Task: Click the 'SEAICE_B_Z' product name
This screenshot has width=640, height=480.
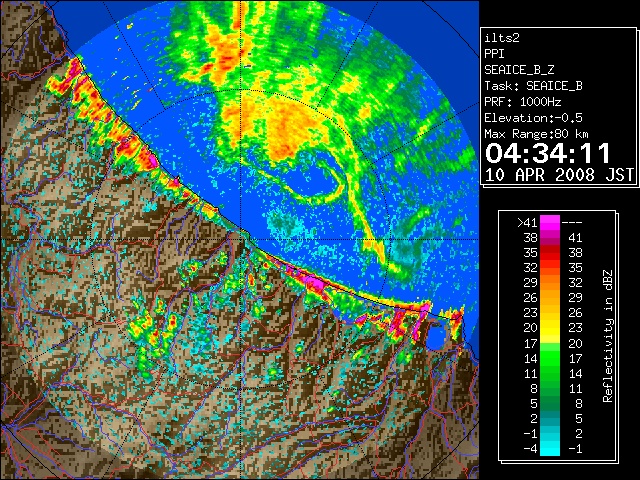Action: pos(519,70)
